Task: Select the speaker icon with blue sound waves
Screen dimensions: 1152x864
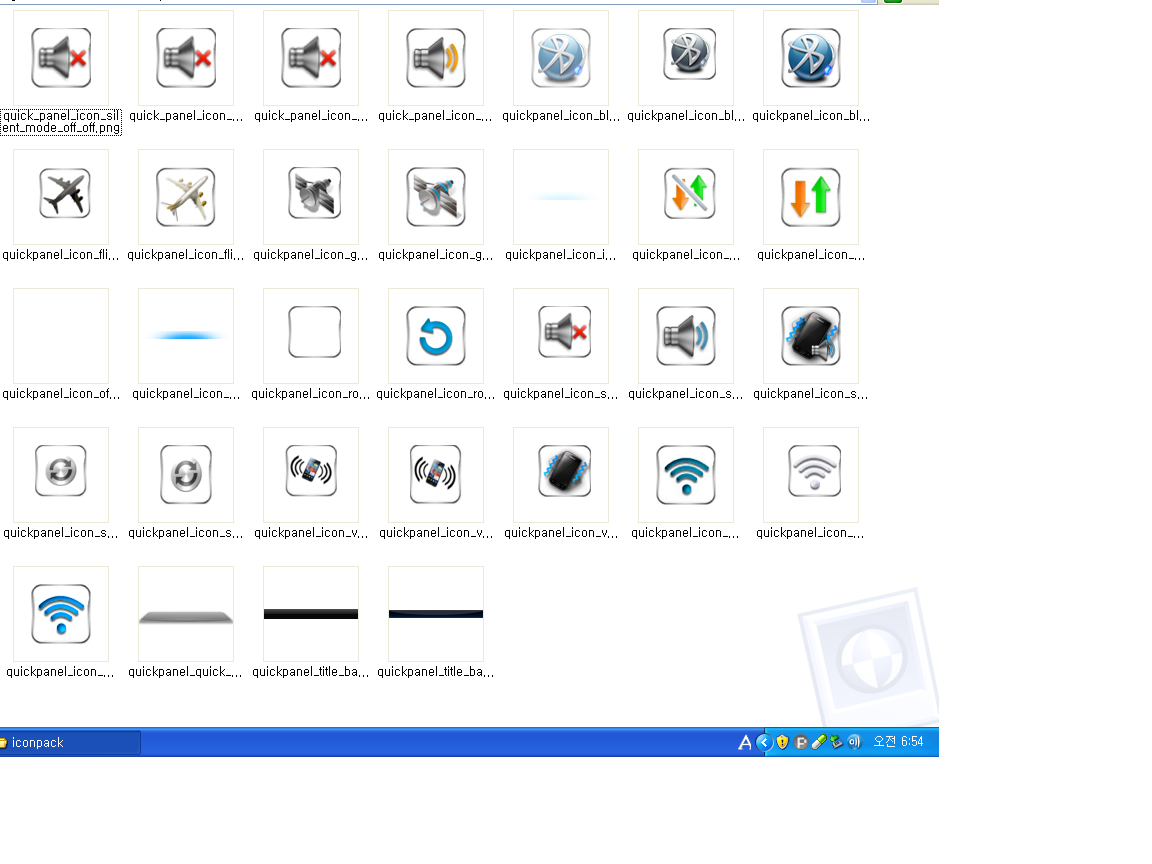Action: pyautogui.click(x=686, y=336)
